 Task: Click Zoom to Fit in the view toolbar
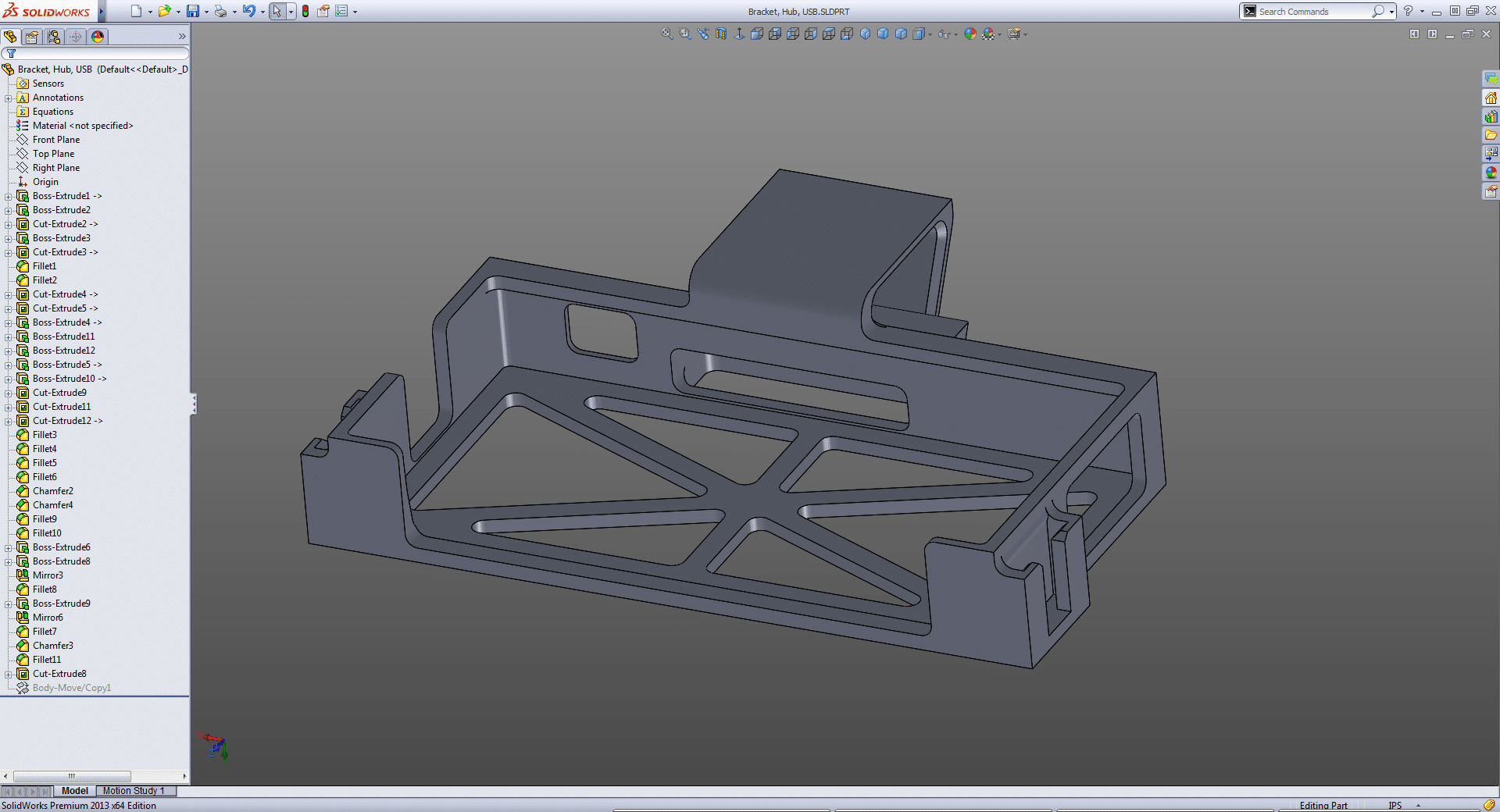click(x=667, y=34)
